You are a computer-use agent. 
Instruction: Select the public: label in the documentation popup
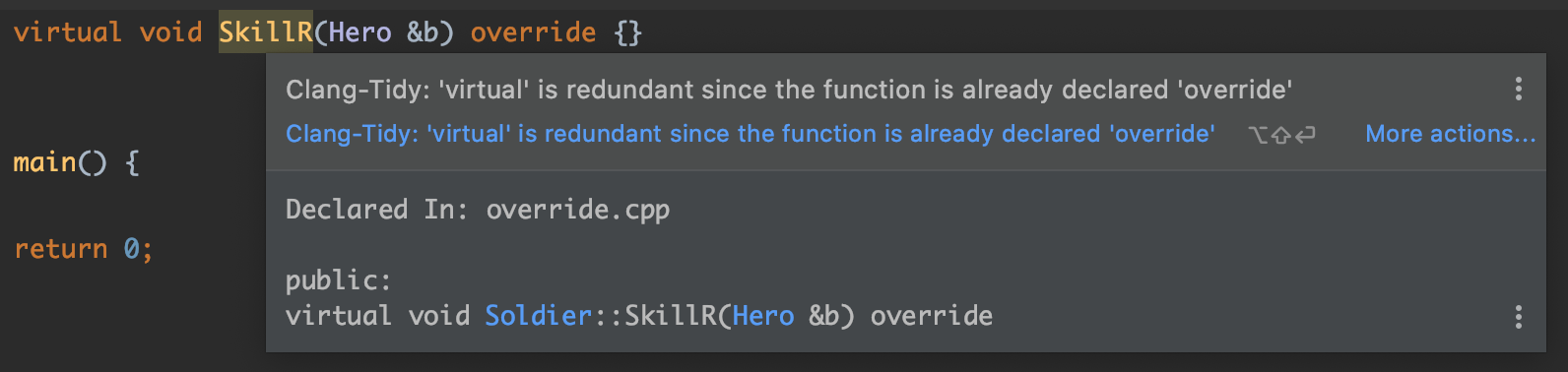pos(338,280)
